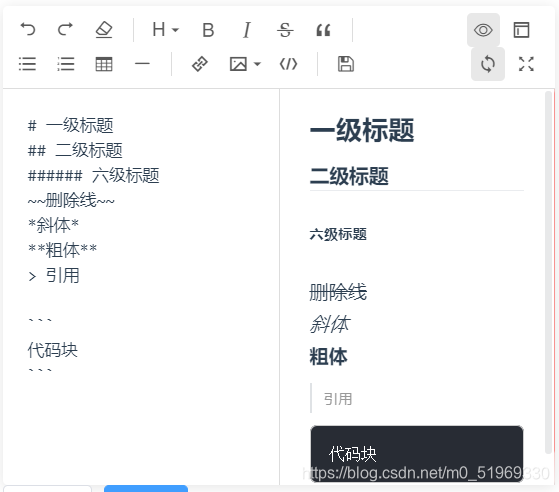
Task: Click the dark 代码块 code block preview
Action: pos(417,453)
